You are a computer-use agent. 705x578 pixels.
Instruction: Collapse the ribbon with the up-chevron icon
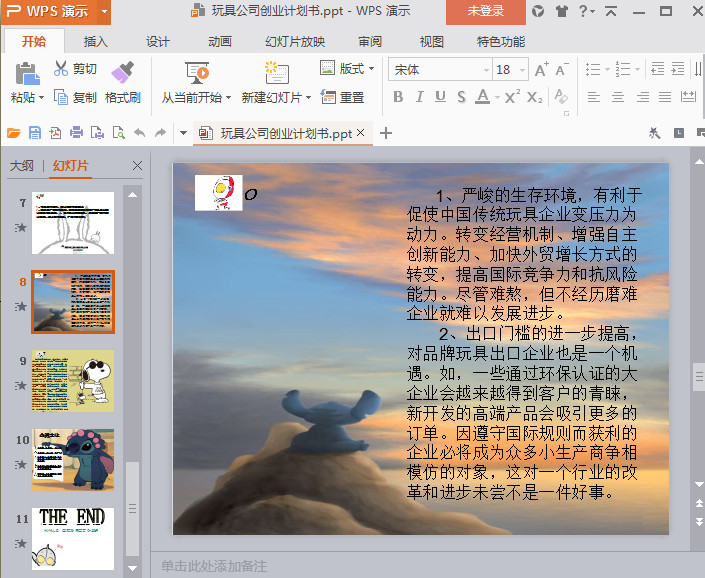pyautogui.click(x=611, y=11)
